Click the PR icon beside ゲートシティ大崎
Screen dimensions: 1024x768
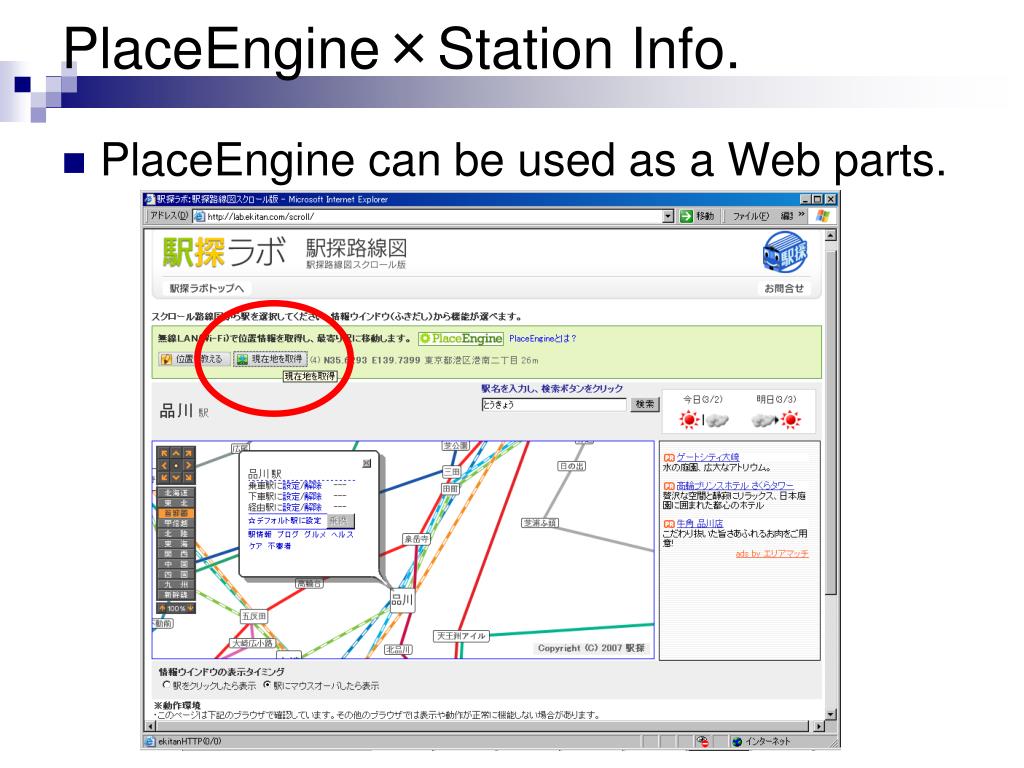[x=669, y=458]
